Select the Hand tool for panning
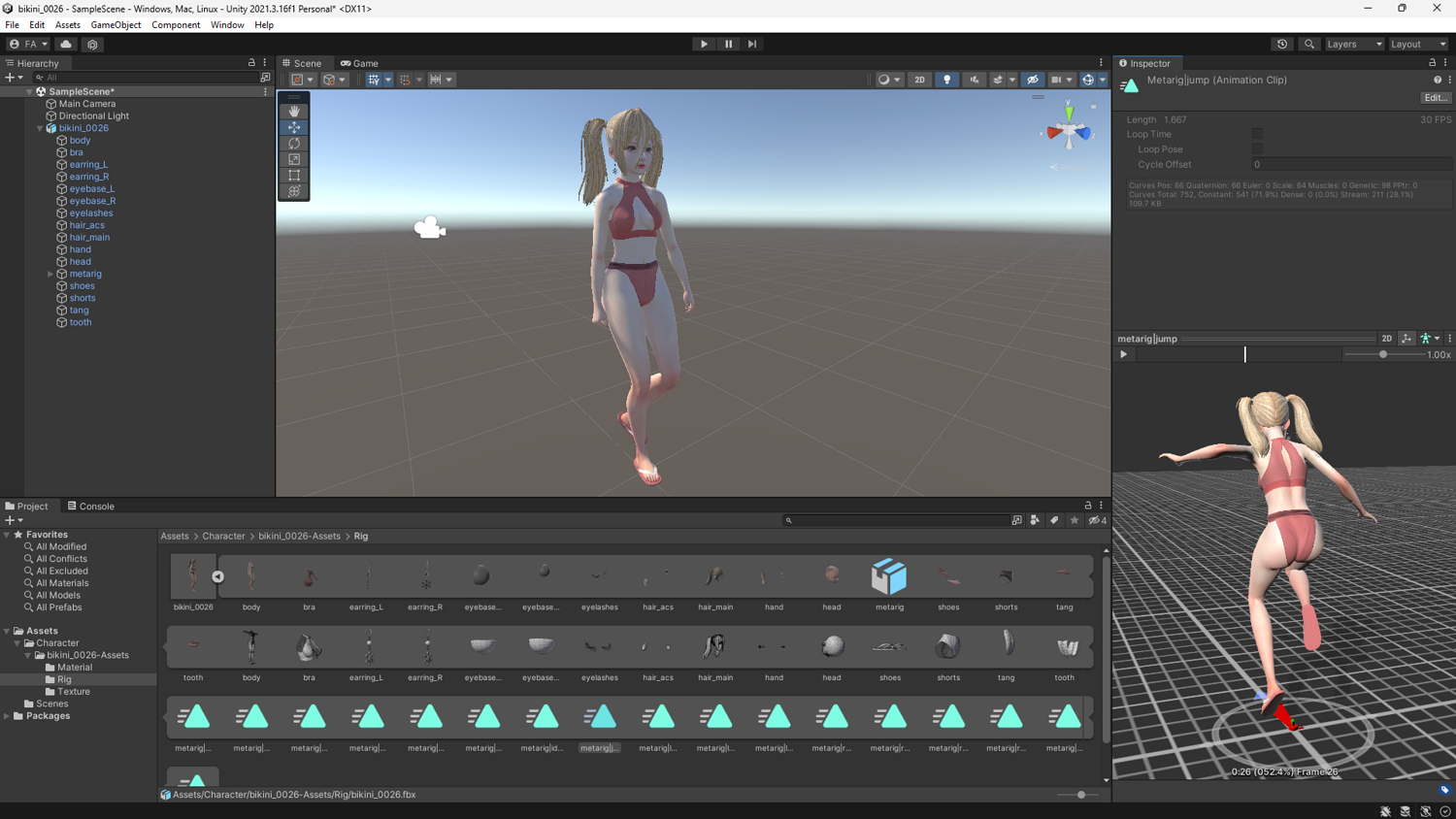 pyautogui.click(x=294, y=110)
